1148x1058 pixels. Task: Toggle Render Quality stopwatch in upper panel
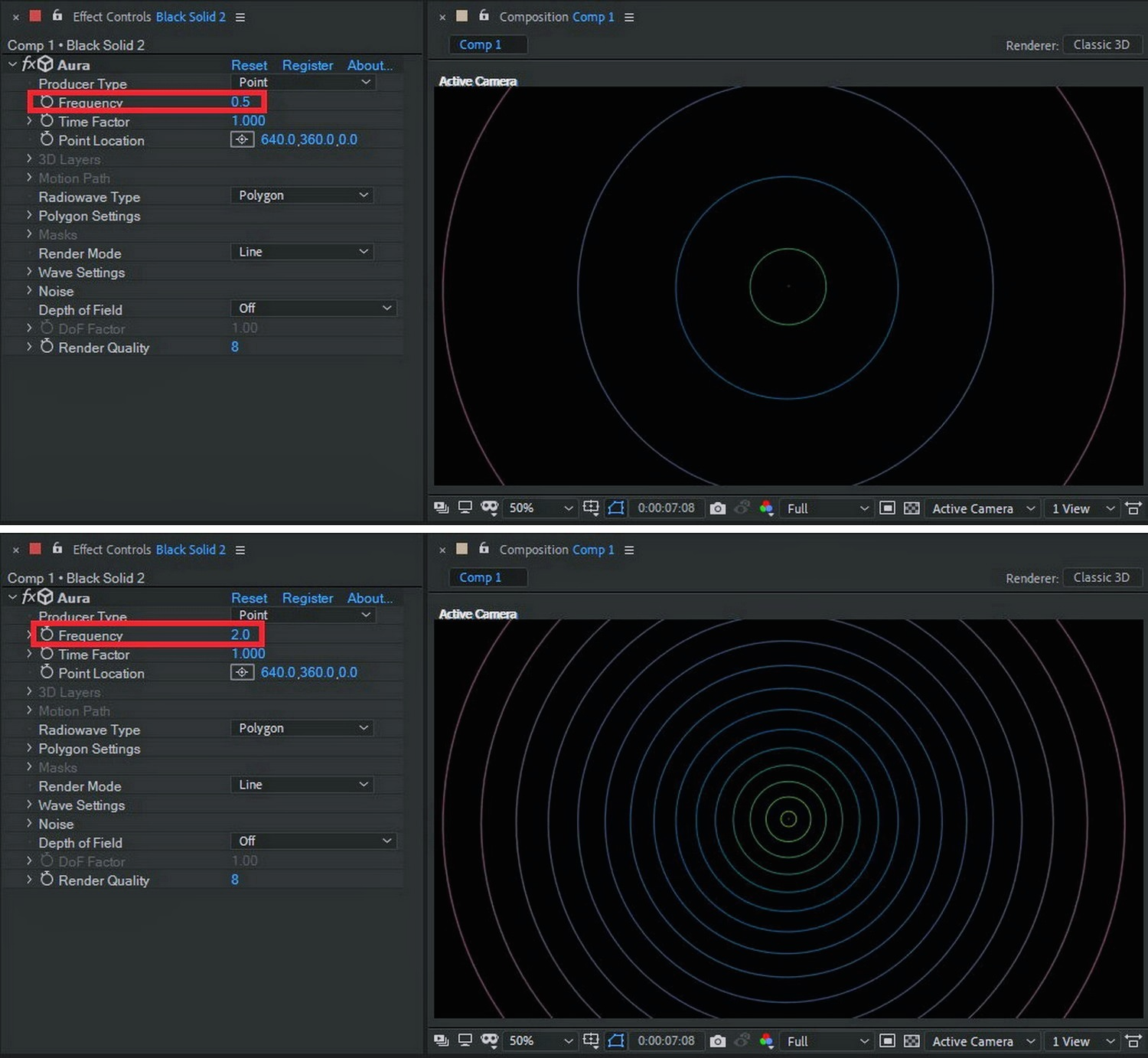coord(47,346)
